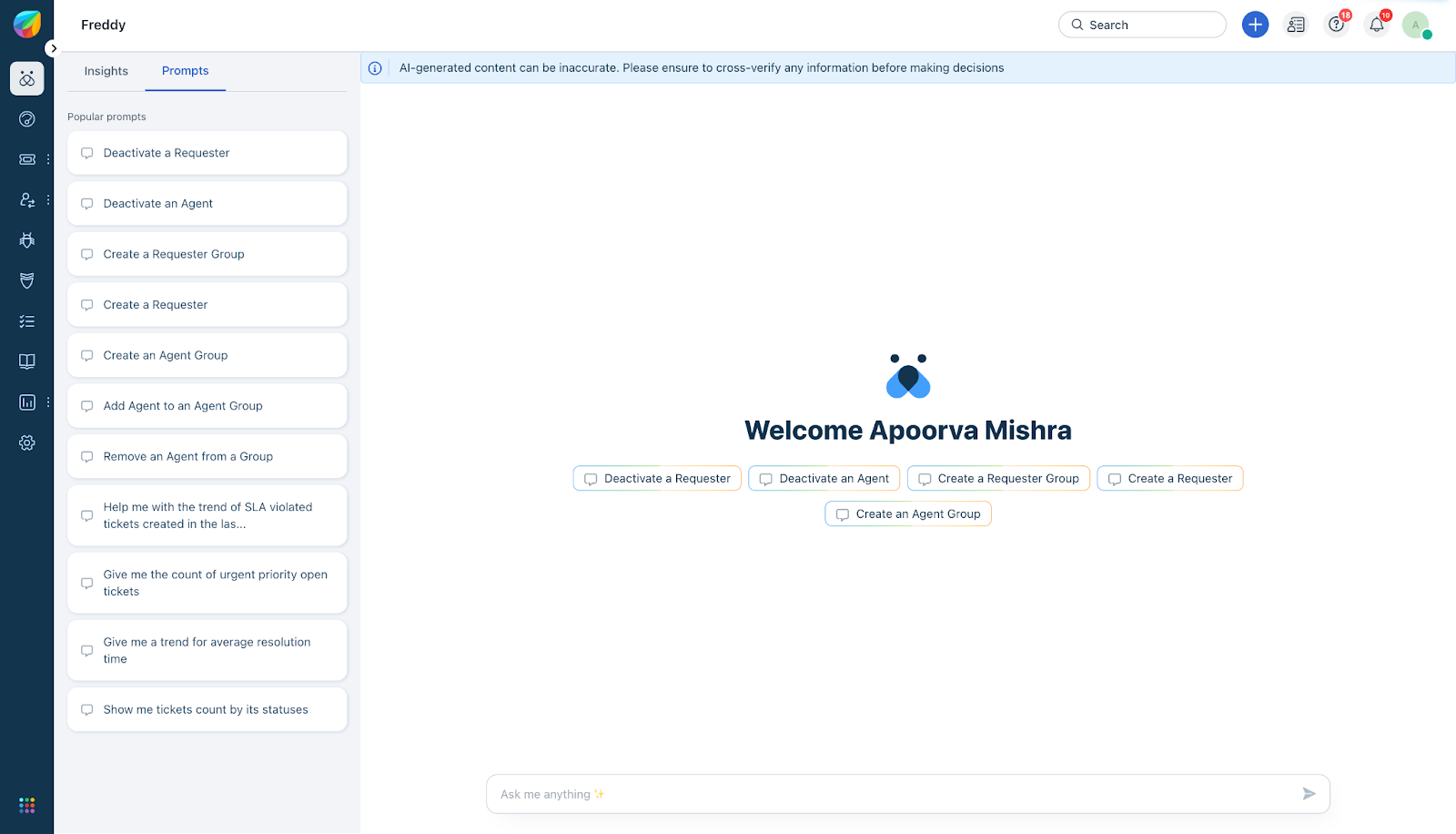Select SLA violated tickets trend prompt

pyautogui.click(x=207, y=515)
